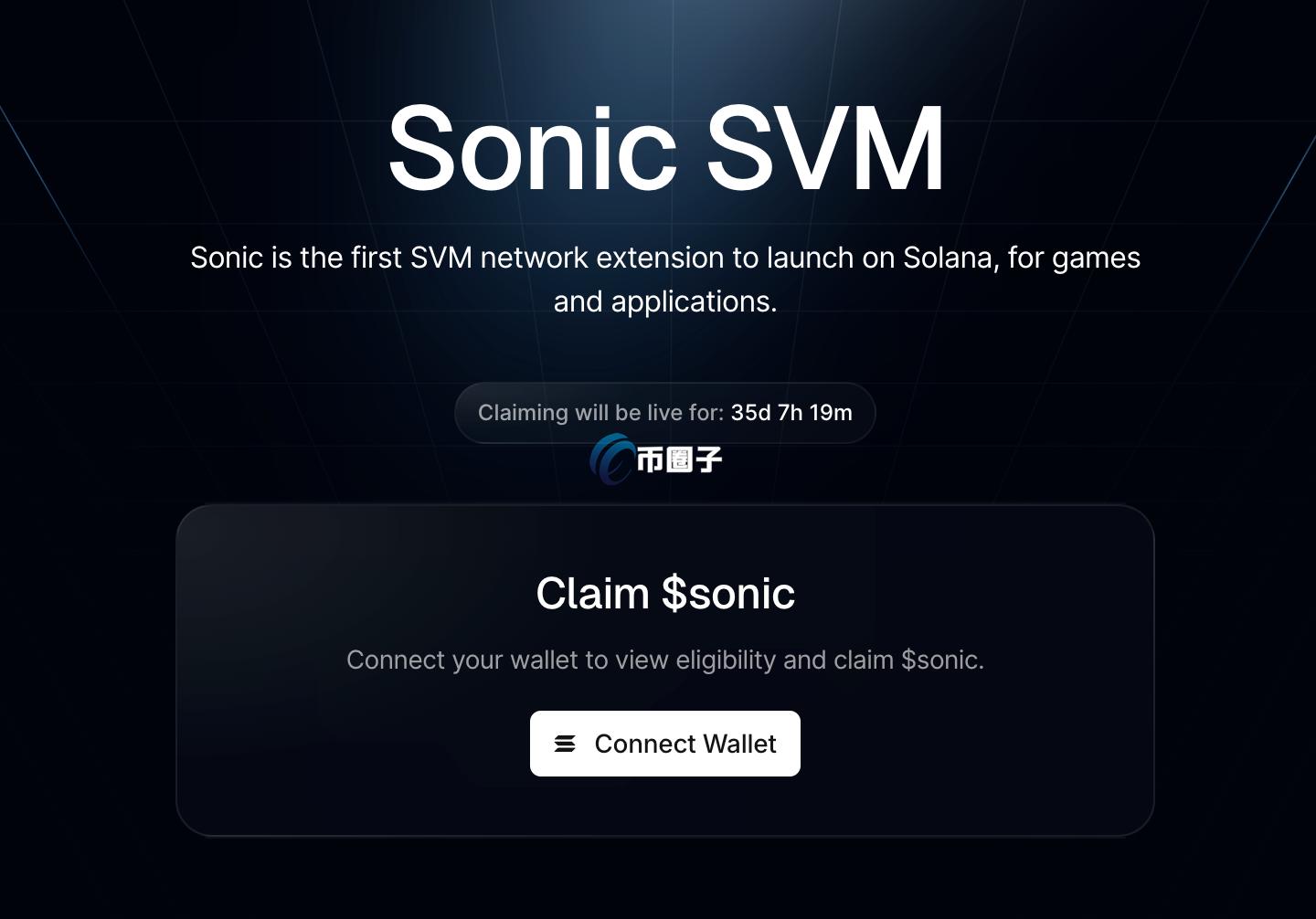This screenshot has height=919, width=1316.
Task: Click the Connect Wallet button
Action: click(665, 744)
